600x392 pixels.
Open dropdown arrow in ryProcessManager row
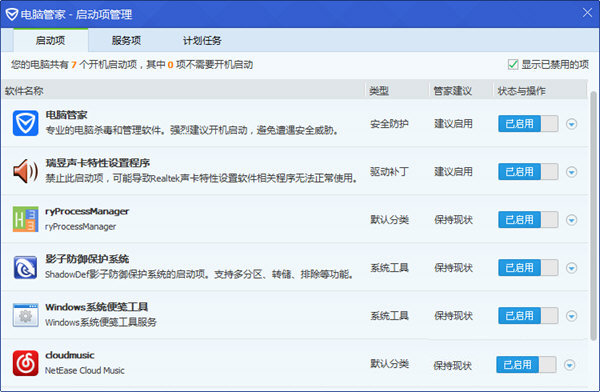click(571, 220)
